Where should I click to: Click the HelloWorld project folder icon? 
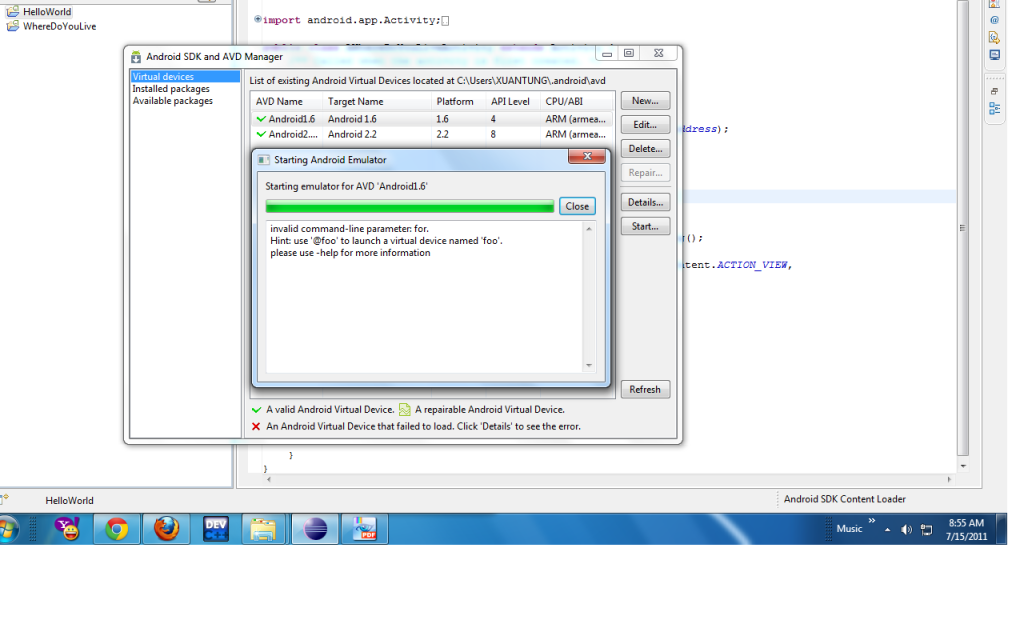pos(12,11)
